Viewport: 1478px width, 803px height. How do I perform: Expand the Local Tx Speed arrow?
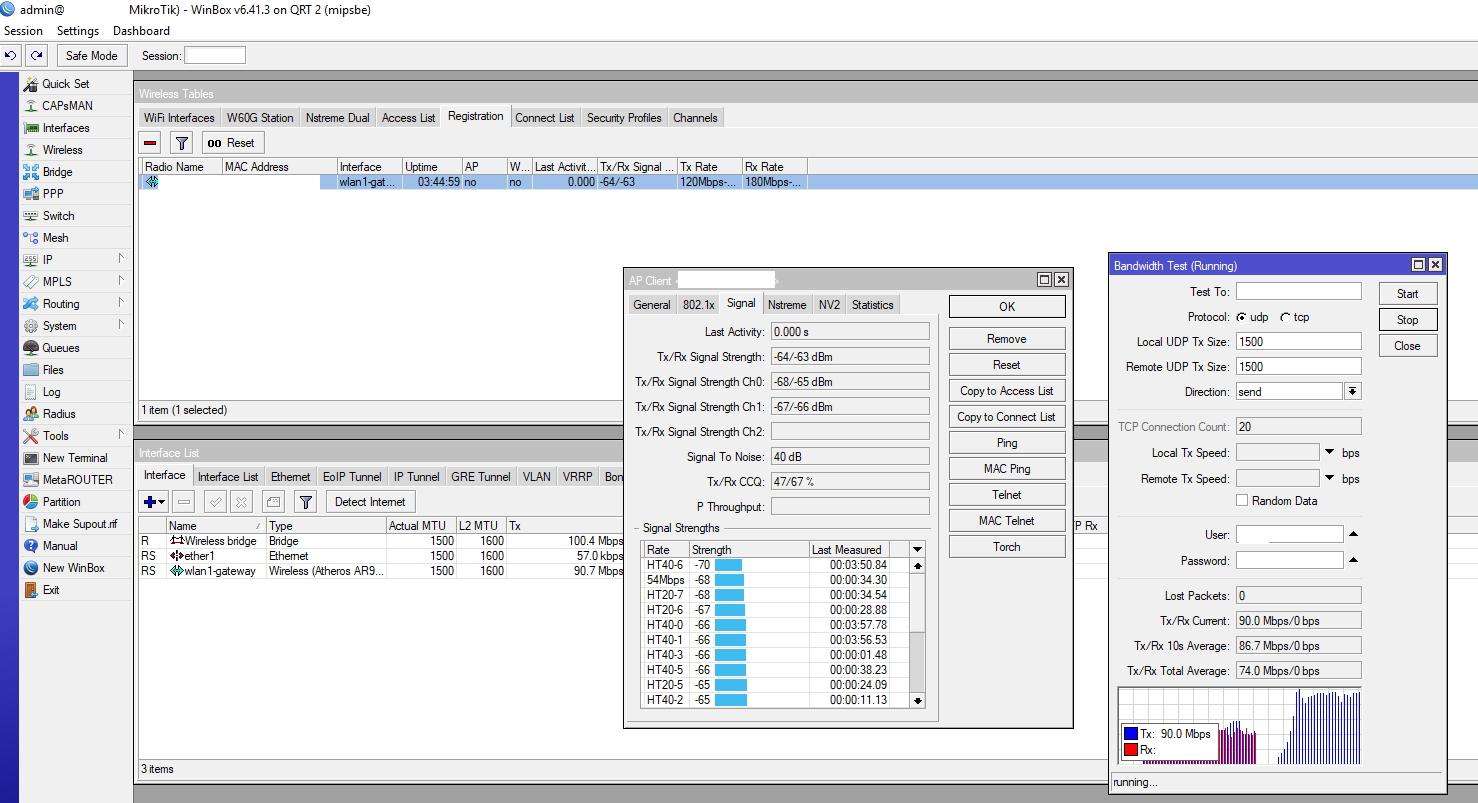(1329, 453)
